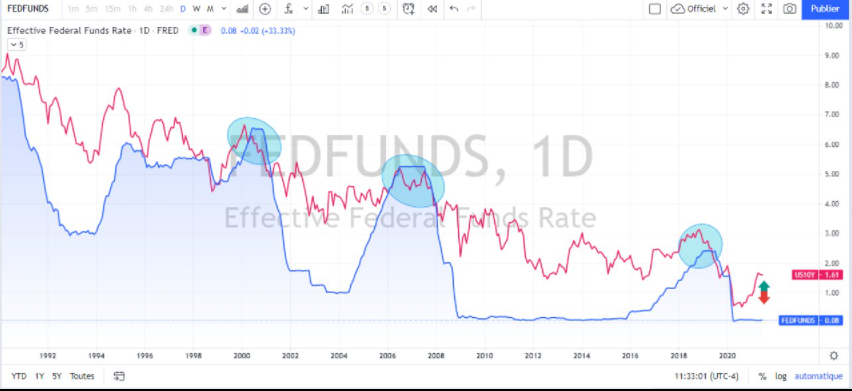
Task: Select the 1Y date range
Action: [40, 376]
